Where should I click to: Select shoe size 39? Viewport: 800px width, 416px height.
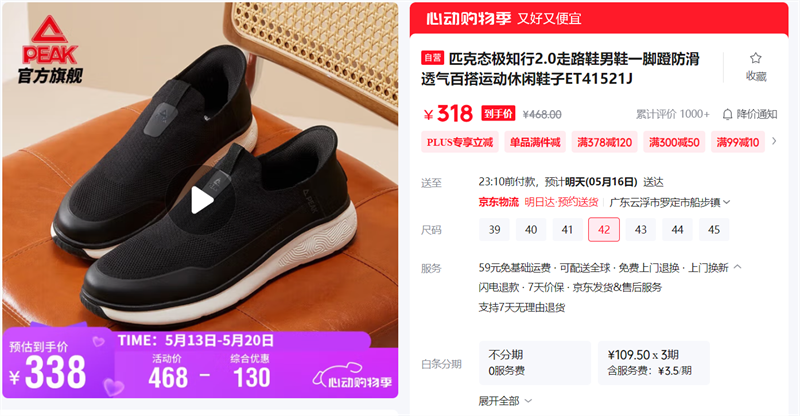[494, 230]
